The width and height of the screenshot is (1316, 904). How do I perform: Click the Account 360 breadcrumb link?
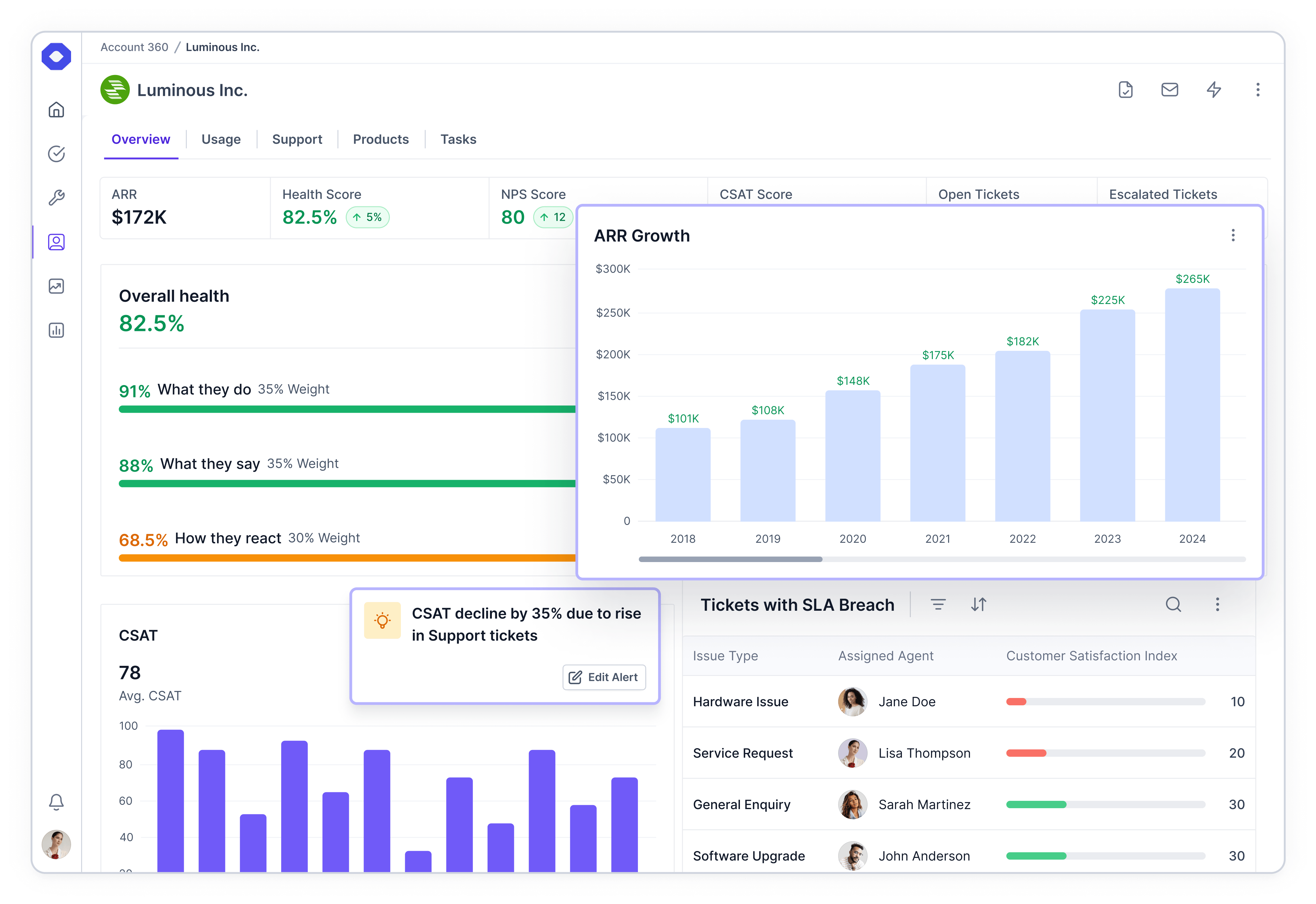tap(134, 47)
